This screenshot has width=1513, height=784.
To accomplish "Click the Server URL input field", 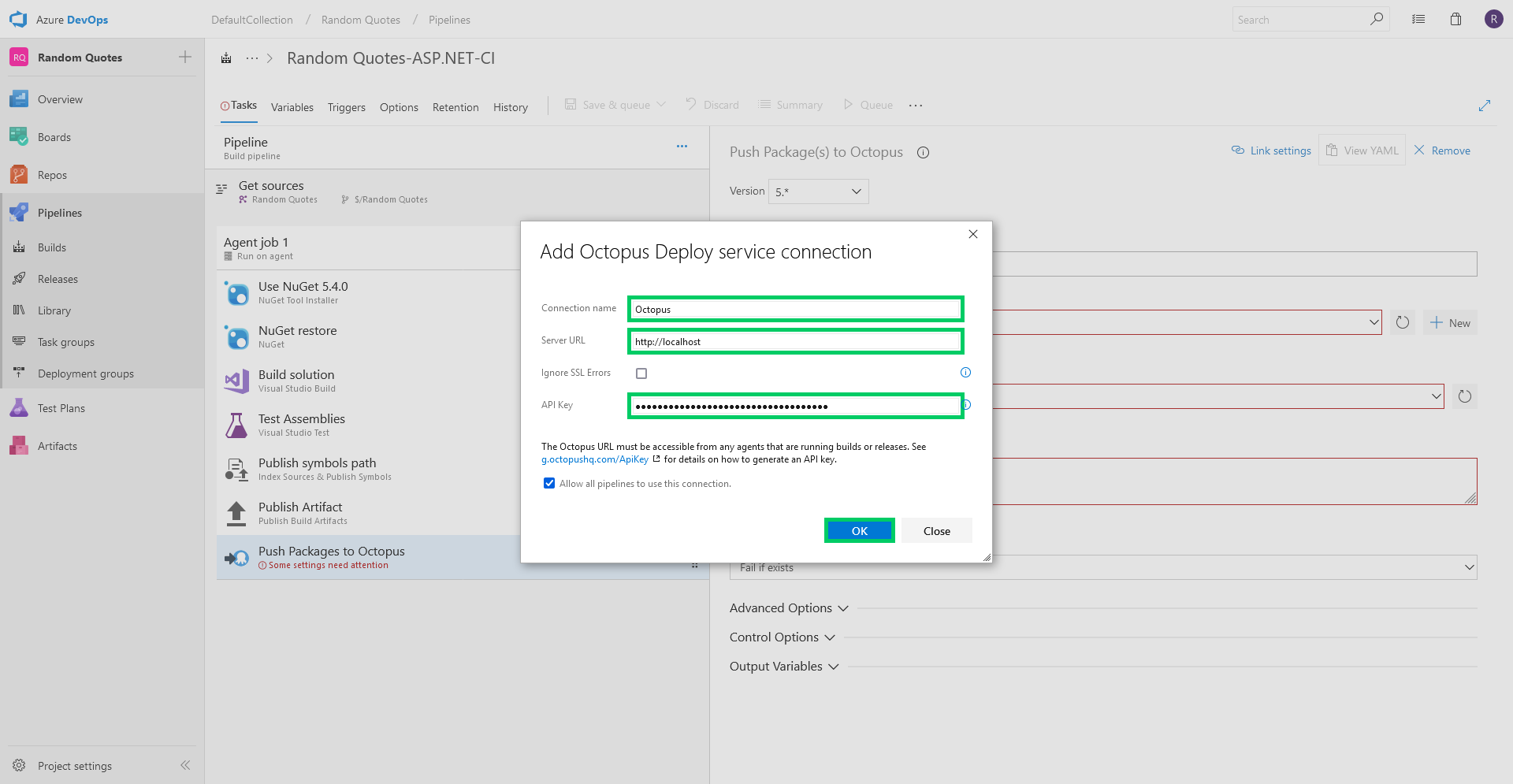I will pos(796,341).
